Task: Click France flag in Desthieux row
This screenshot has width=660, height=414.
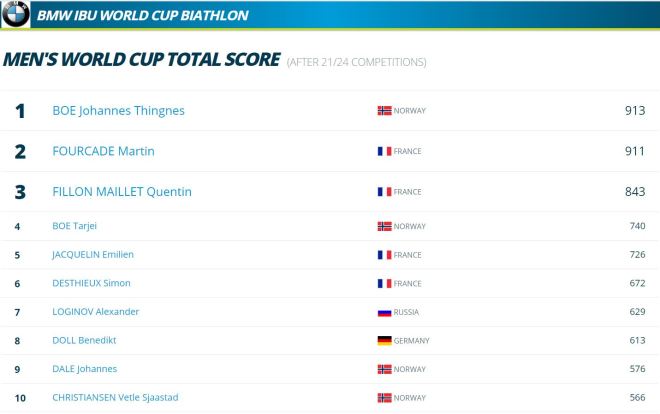Action: (x=384, y=284)
